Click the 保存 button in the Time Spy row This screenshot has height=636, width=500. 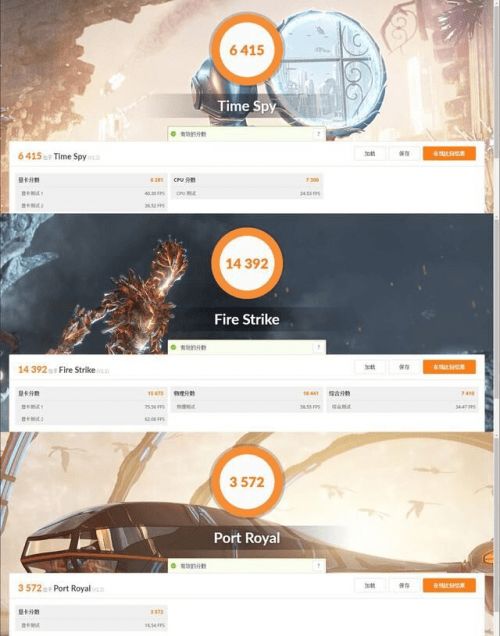click(404, 154)
